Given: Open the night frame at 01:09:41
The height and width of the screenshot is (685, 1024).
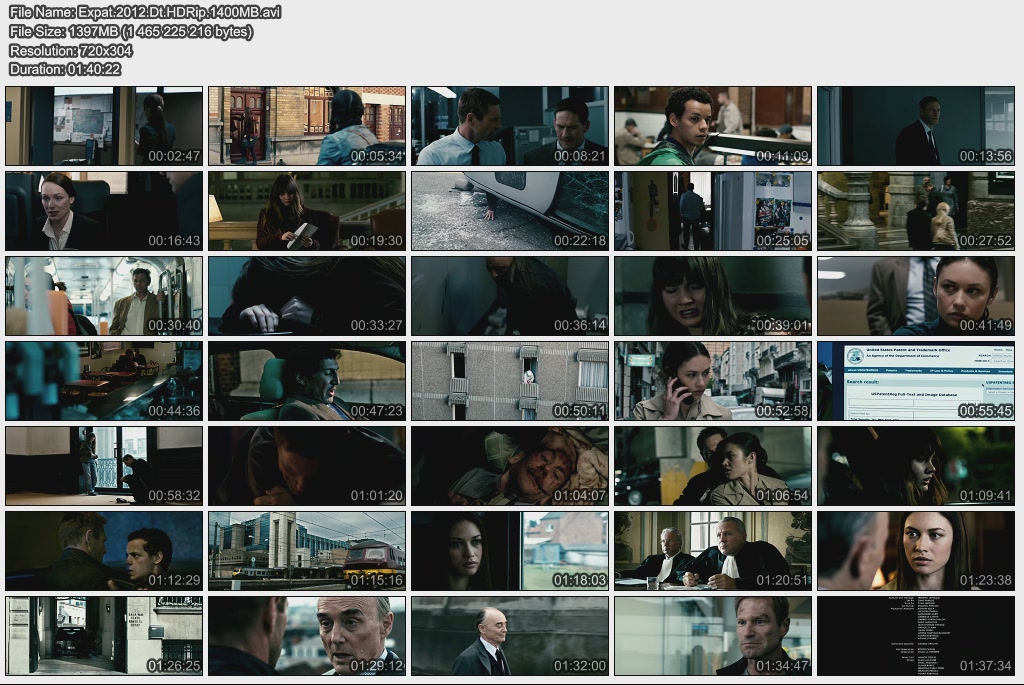Looking at the screenshot, I should pos(916,466).
